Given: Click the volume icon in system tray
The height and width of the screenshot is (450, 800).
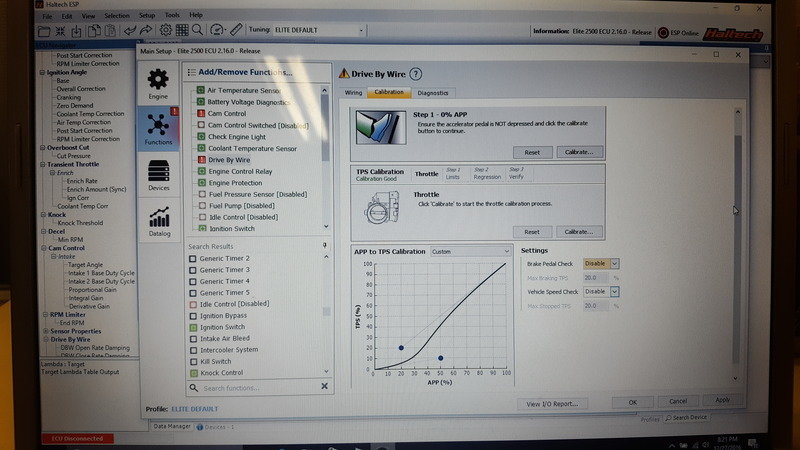Looking at the screenshot, I should [705, 445].
